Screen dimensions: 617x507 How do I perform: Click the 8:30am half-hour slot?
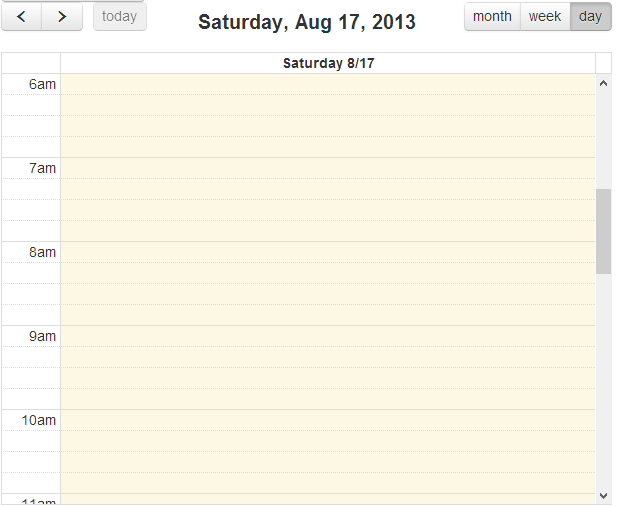(328, 294)
